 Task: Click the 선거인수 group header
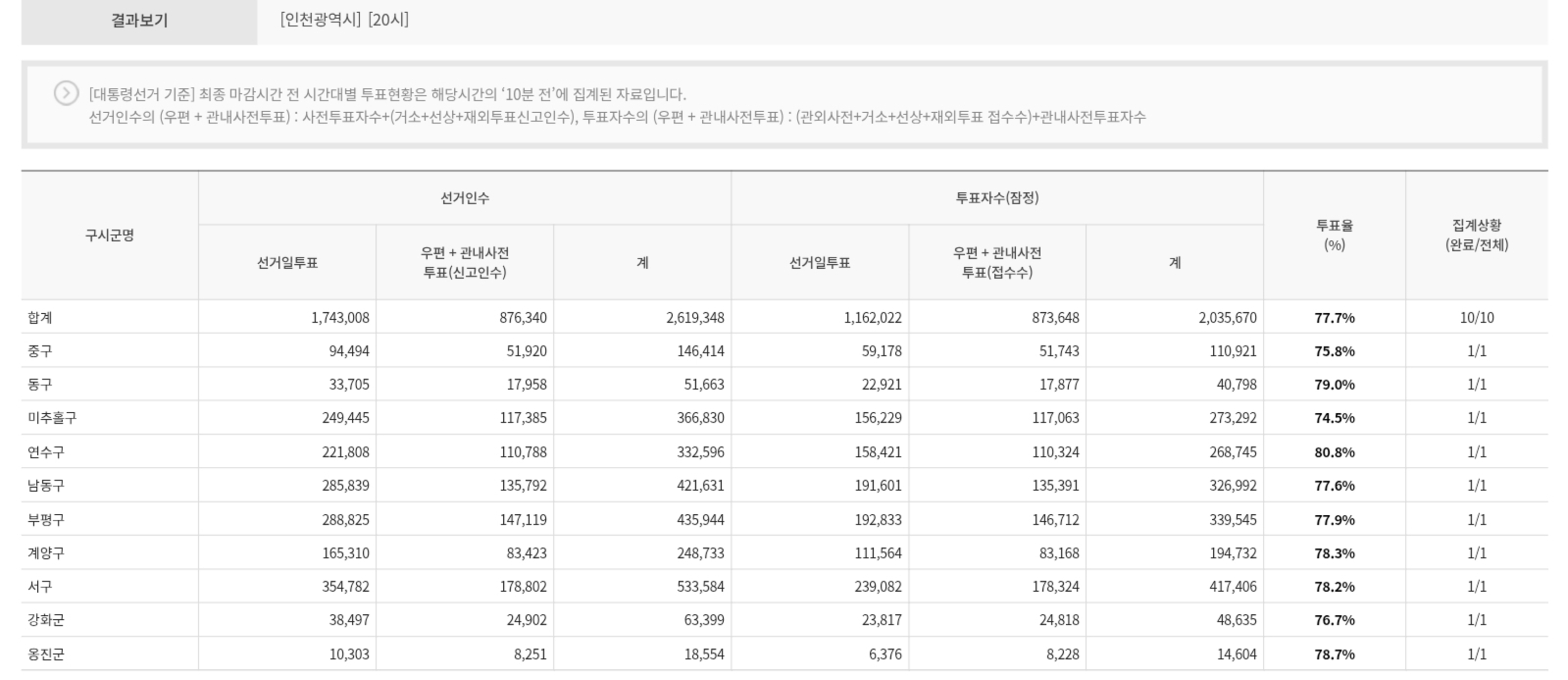[465, 198]
